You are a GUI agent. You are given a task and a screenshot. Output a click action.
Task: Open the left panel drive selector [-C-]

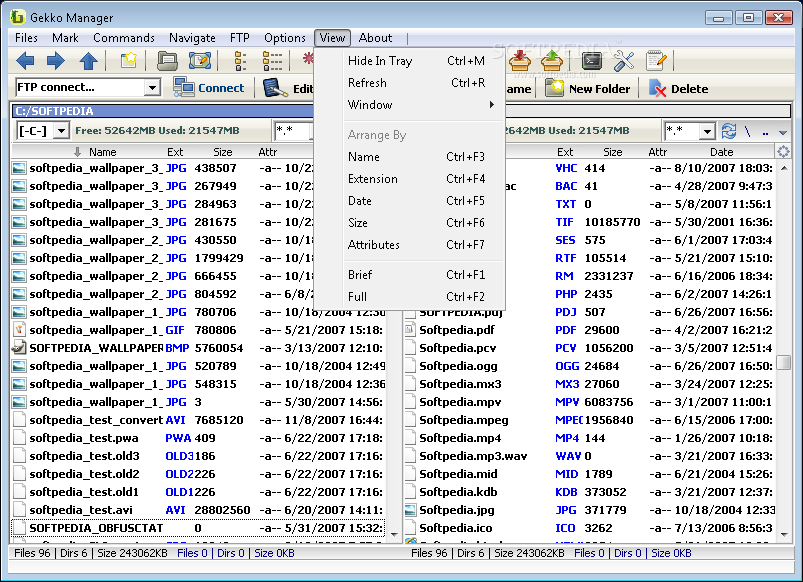(x=61, y=131)
